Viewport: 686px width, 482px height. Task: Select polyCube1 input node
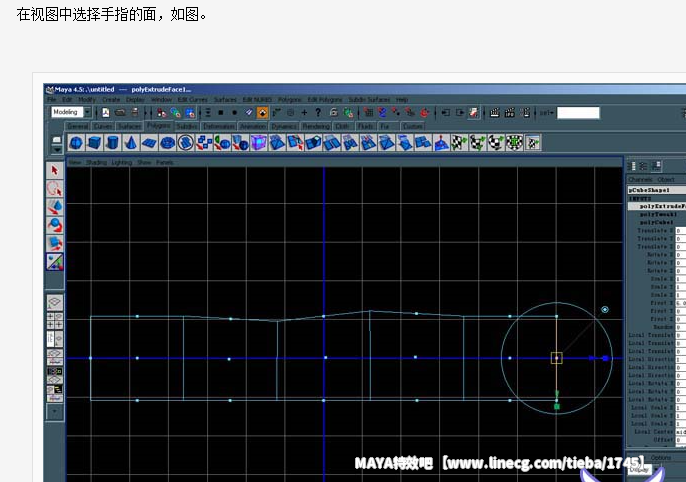pos(657,222)
